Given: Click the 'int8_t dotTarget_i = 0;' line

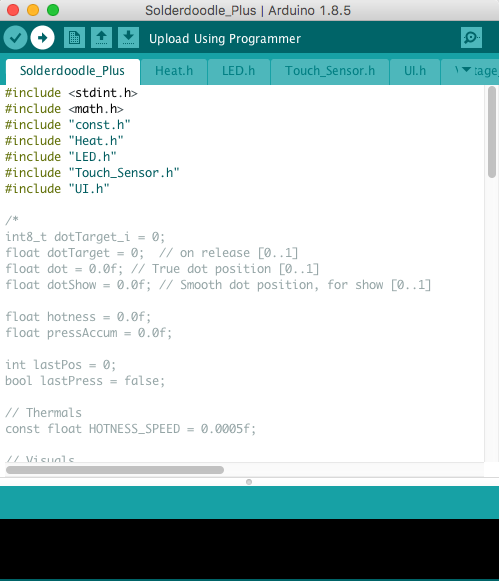Looking at the screenshot, I should [x=85, y=236].
